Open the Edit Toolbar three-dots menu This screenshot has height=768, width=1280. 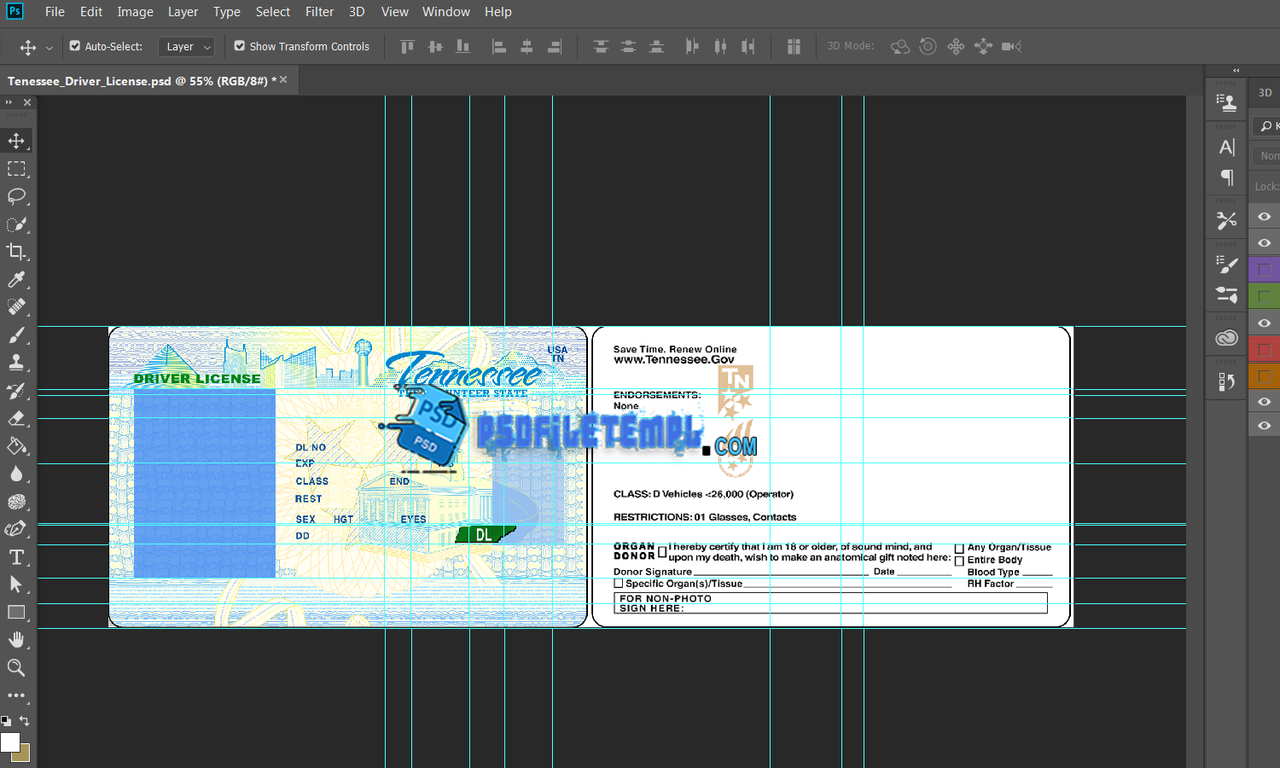17,695
